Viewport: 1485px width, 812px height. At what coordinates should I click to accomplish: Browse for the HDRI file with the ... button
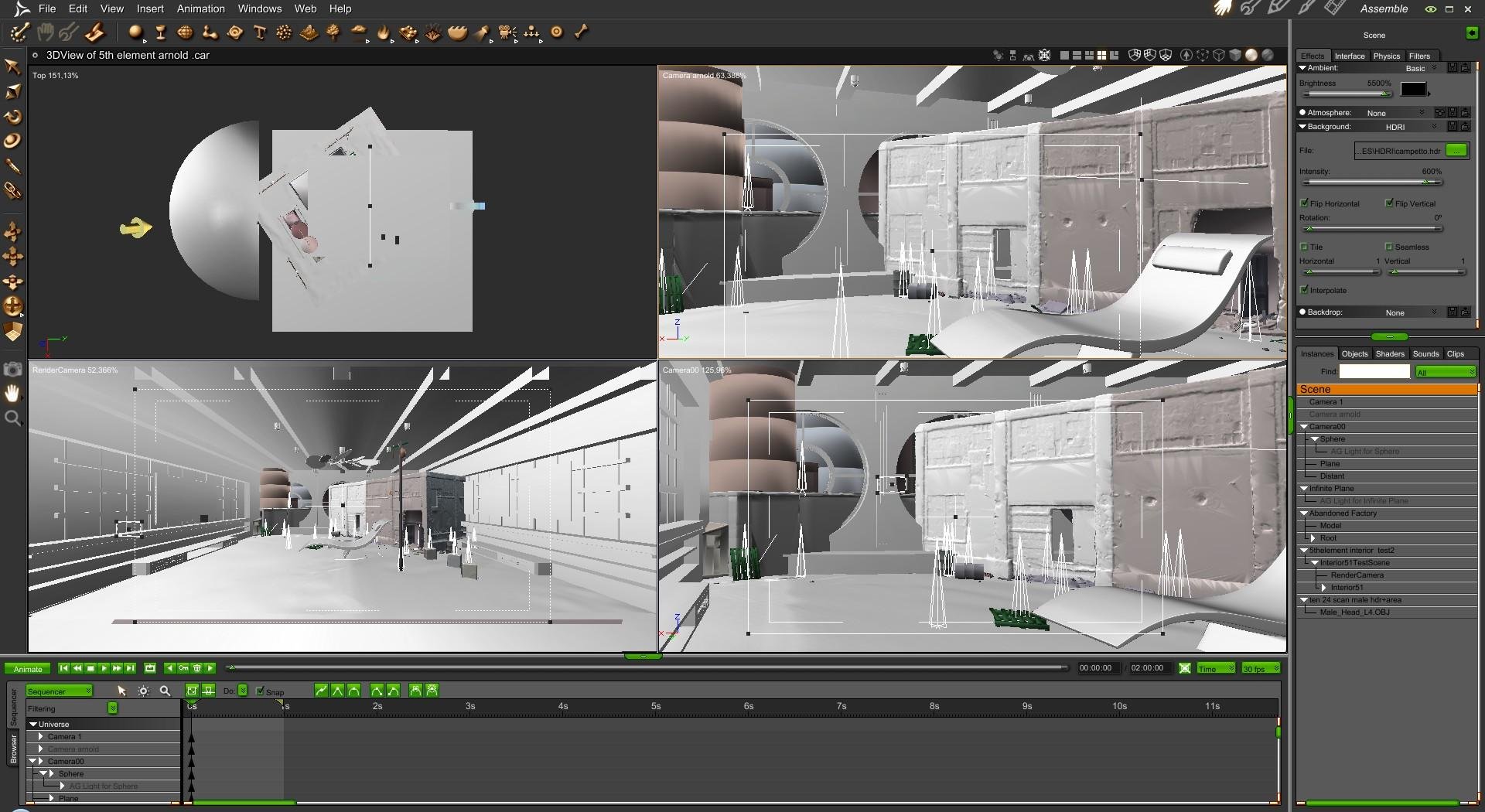(x=1457, y=151)
